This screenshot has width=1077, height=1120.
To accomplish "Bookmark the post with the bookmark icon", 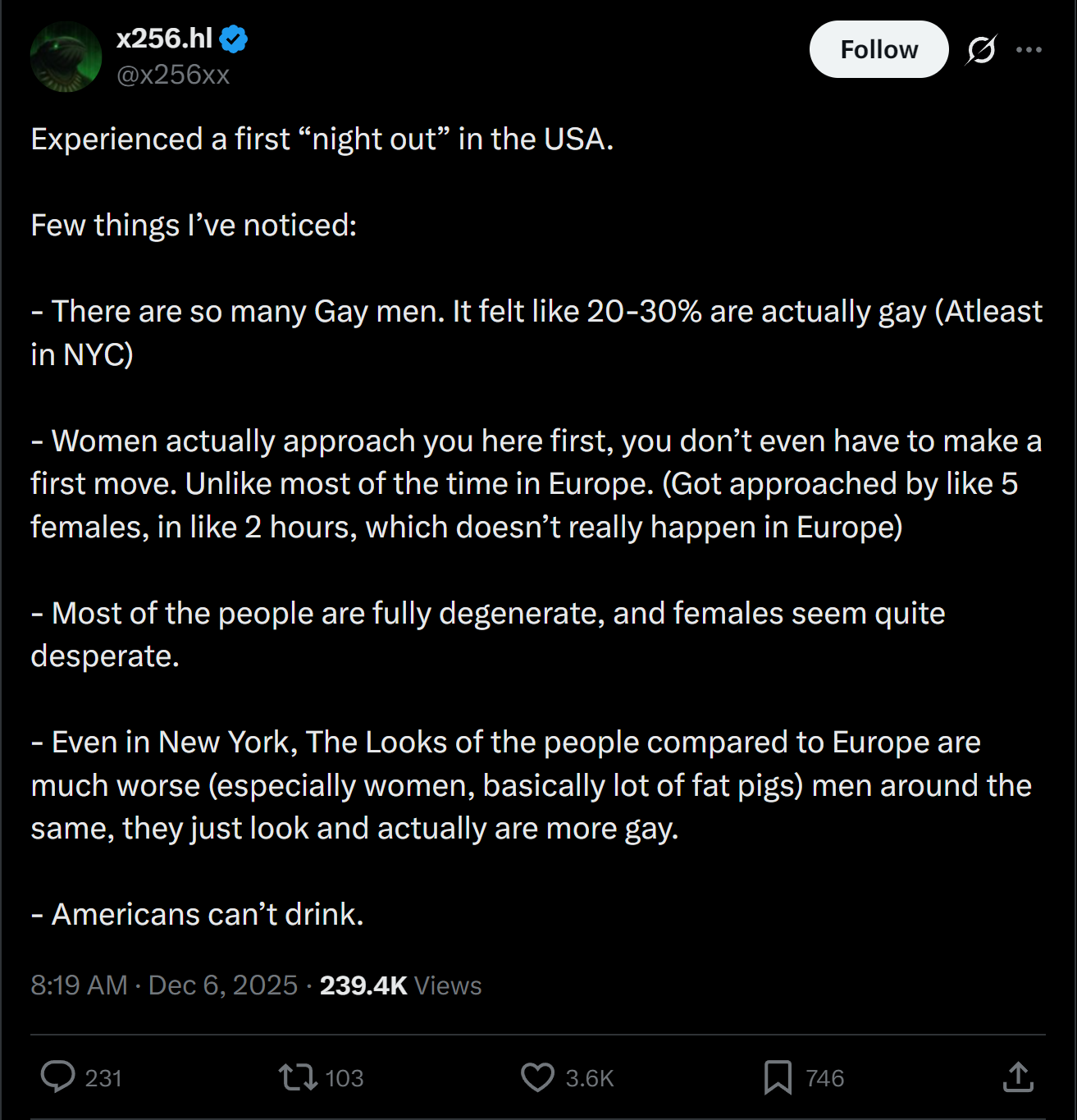I will (778, 1077).
